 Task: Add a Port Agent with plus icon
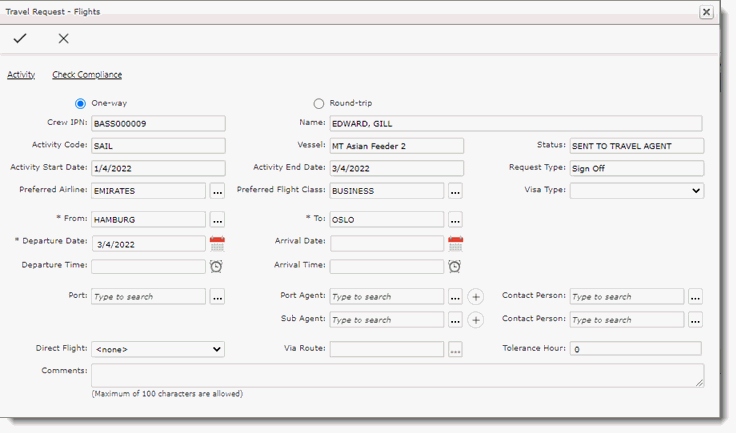pos(476,297)
